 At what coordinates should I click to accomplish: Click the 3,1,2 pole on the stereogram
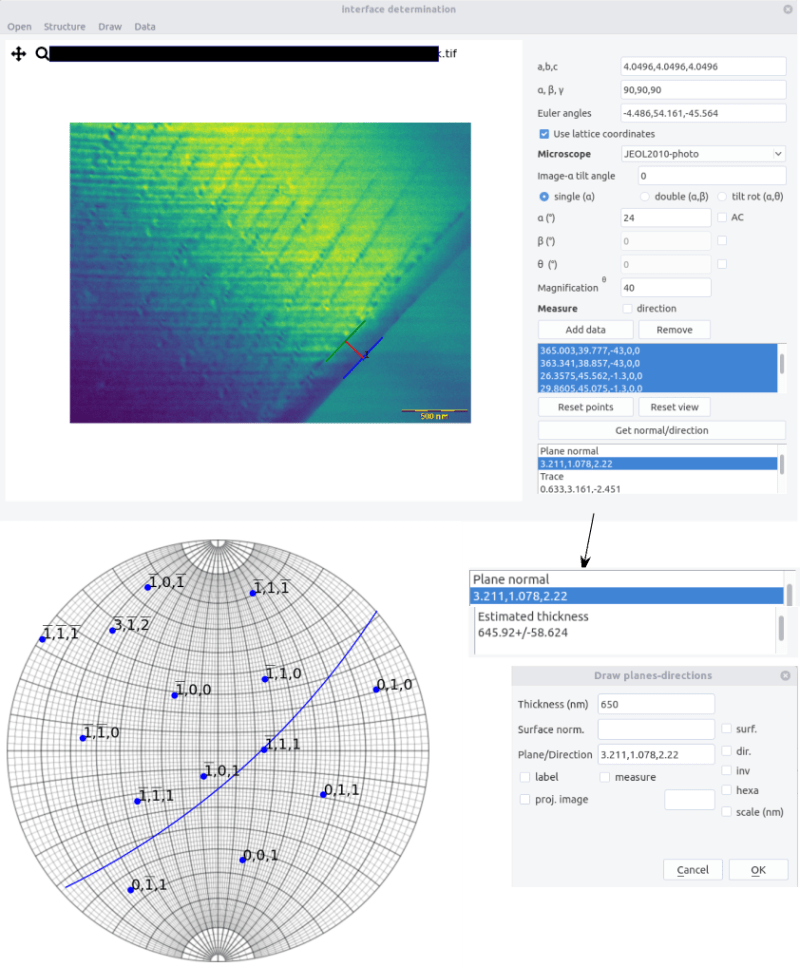[113, 630]
